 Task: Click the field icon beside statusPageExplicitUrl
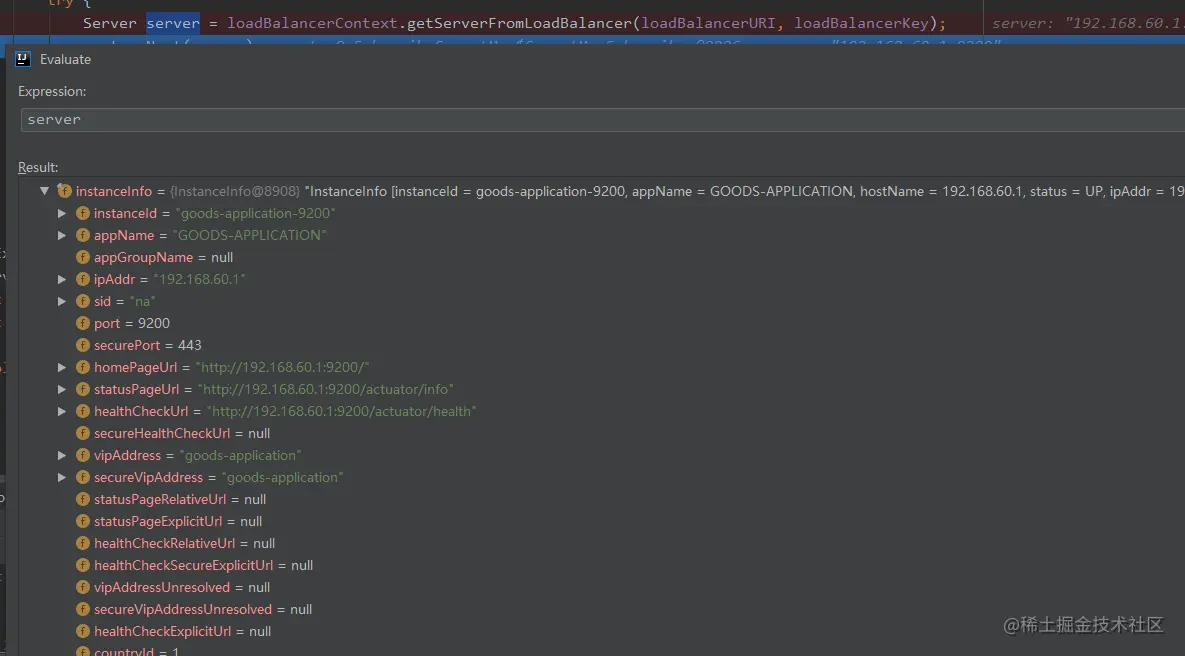83,521
